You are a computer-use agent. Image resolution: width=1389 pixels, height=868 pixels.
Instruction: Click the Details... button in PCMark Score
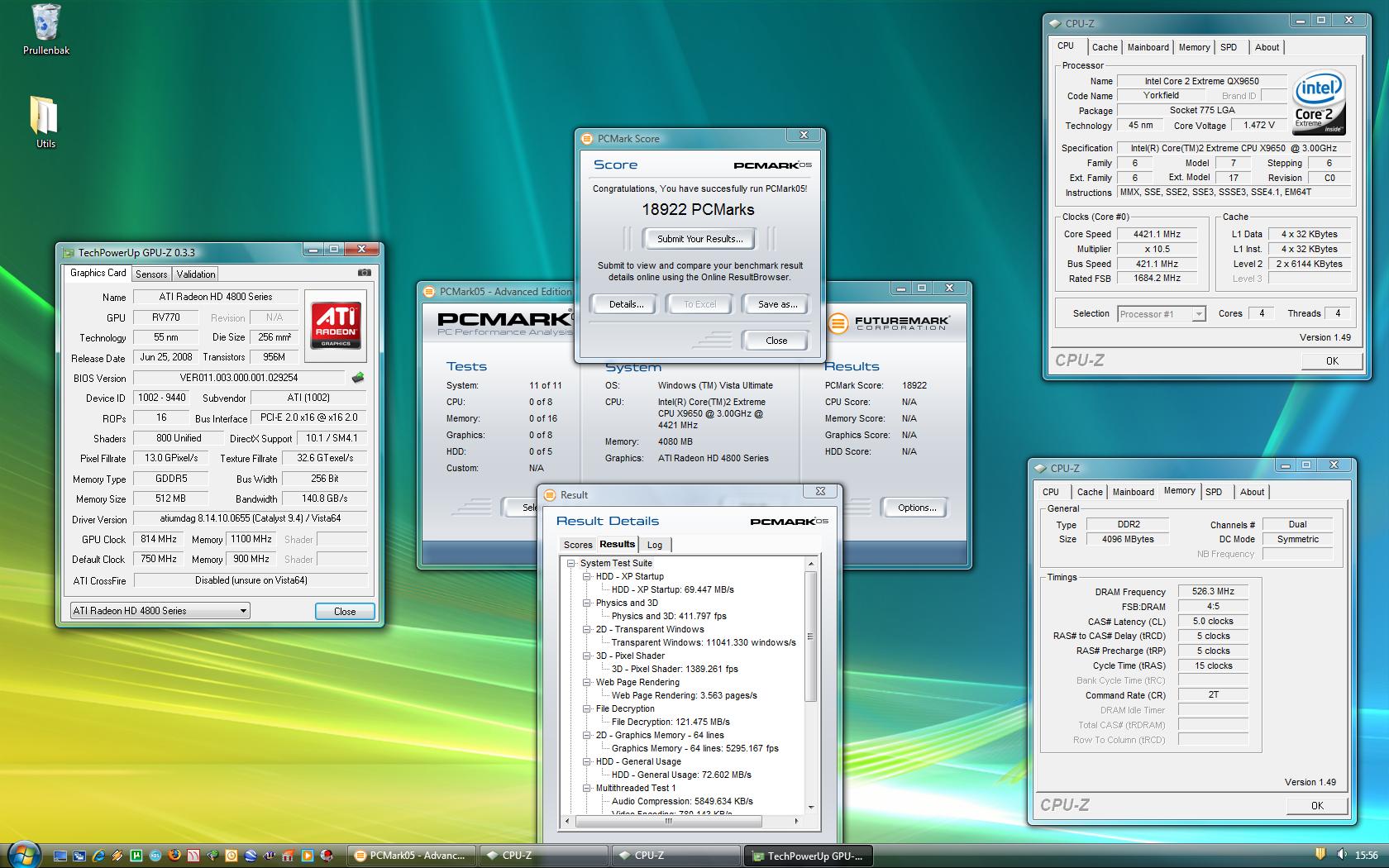(x=626, y=304)
